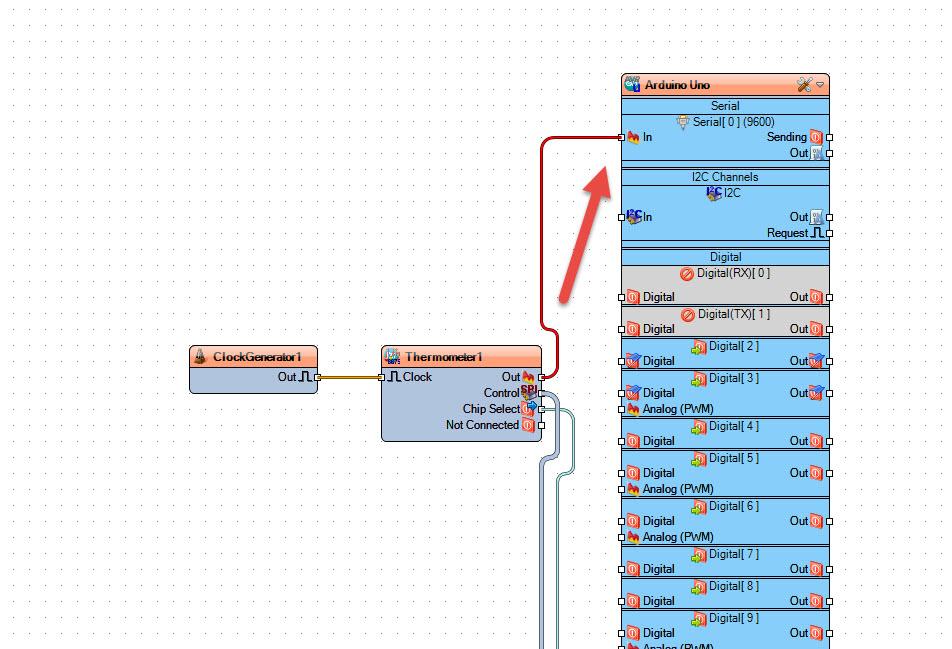
Task: Click the Digital[6] Out label
Action: click(799, 521)
